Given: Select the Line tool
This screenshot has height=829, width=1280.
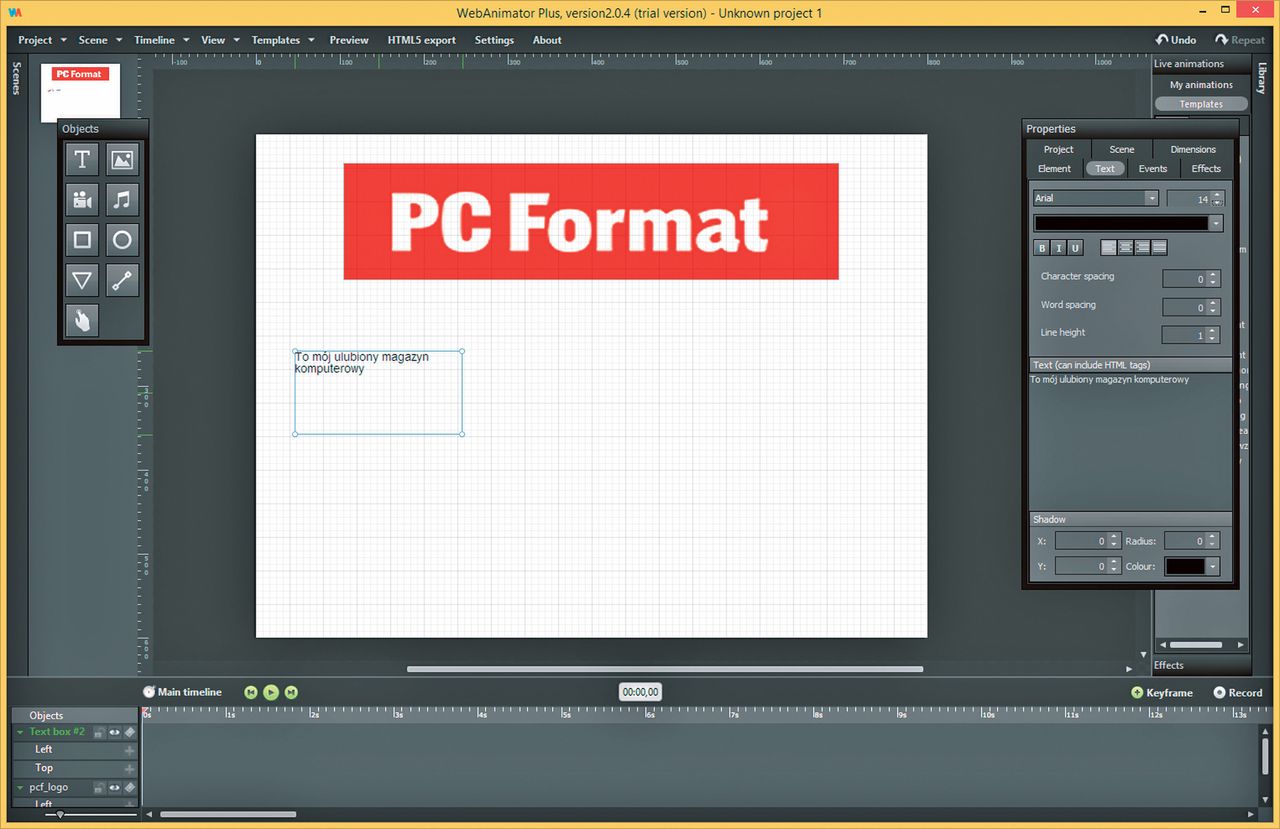Looking at the screenshot, I should tap(122, 280).
